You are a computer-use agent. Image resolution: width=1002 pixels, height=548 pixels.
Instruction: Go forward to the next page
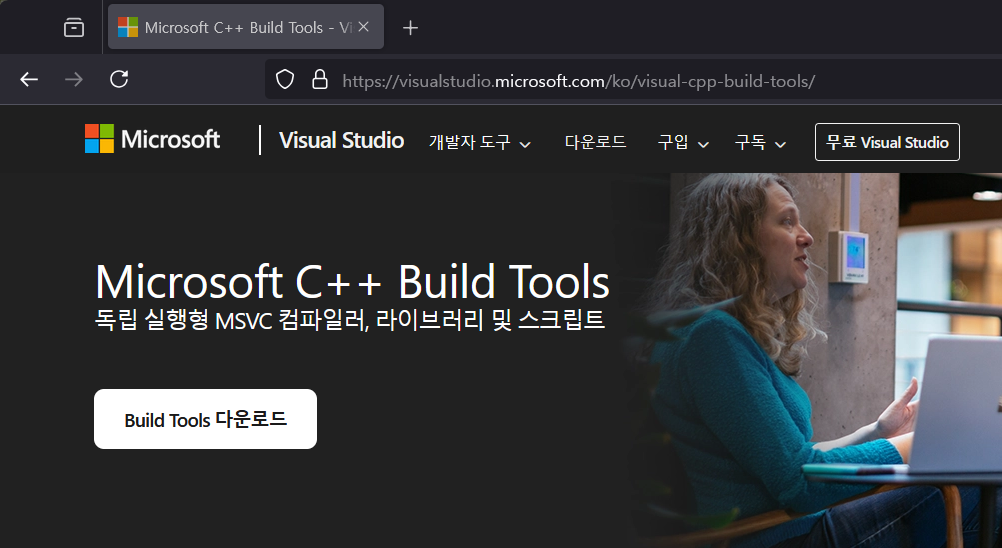click(x=74, y=79)
